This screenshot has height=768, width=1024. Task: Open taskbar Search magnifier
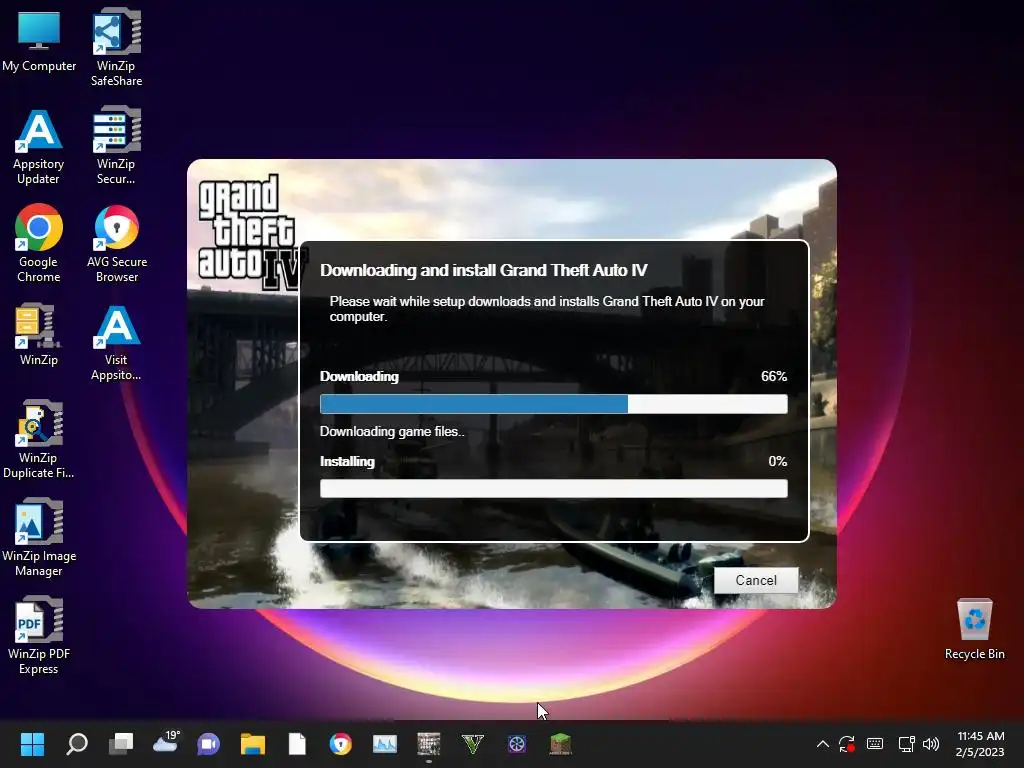coord(77,744)
